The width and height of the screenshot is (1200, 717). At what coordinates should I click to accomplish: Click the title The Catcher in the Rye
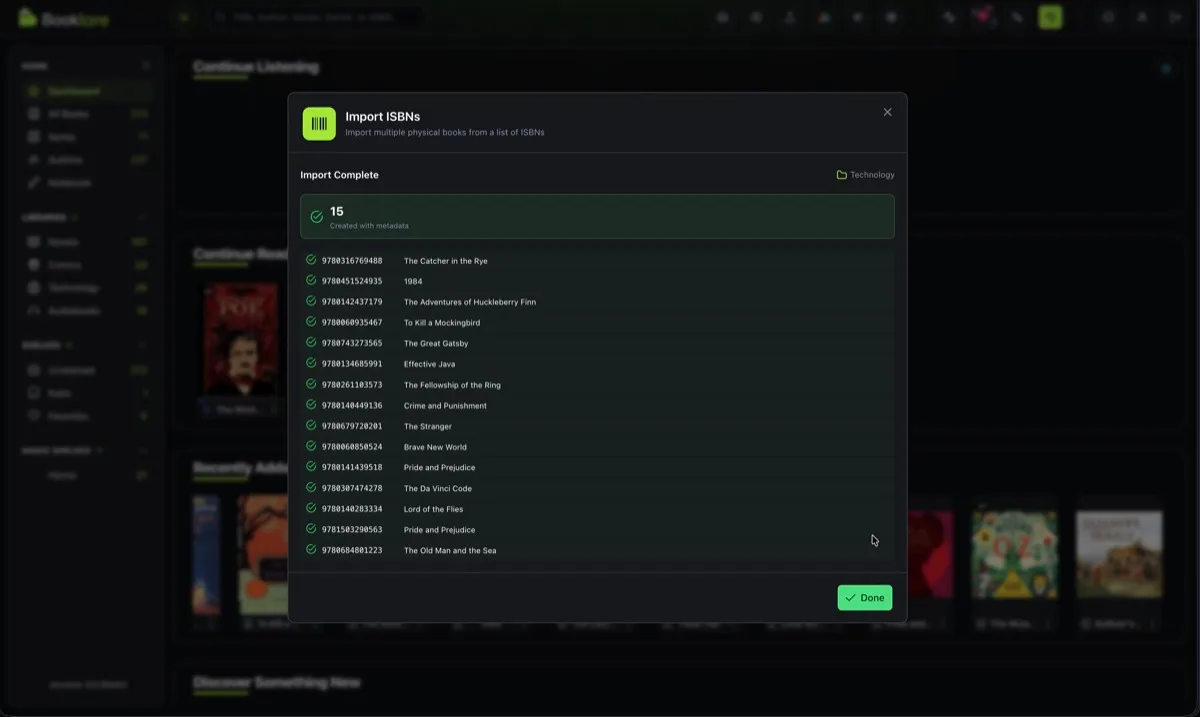click(x=446, y=261)
